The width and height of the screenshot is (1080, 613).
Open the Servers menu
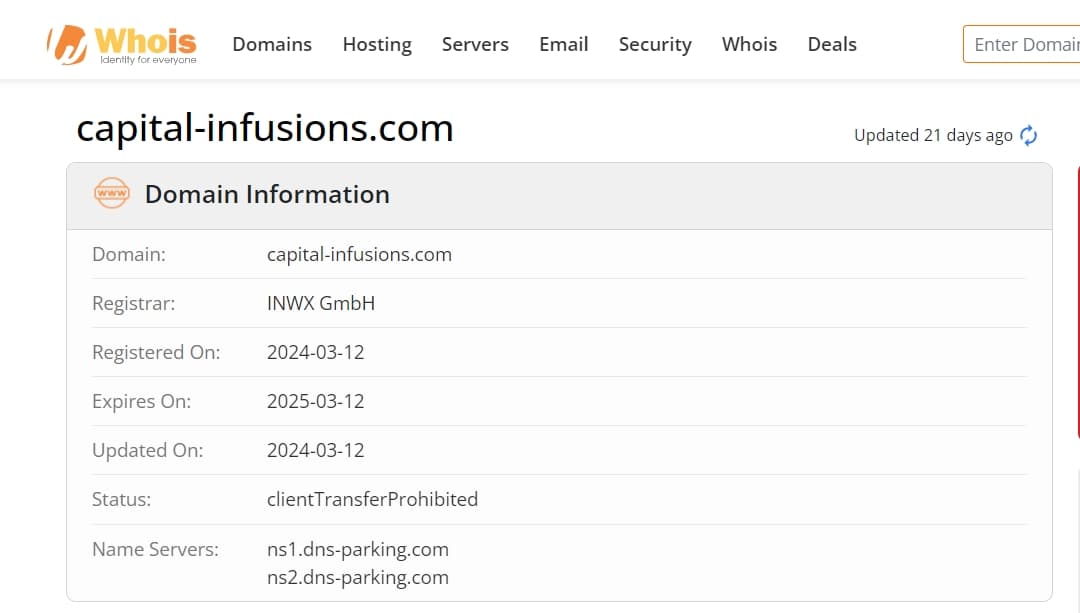[475, 44]
